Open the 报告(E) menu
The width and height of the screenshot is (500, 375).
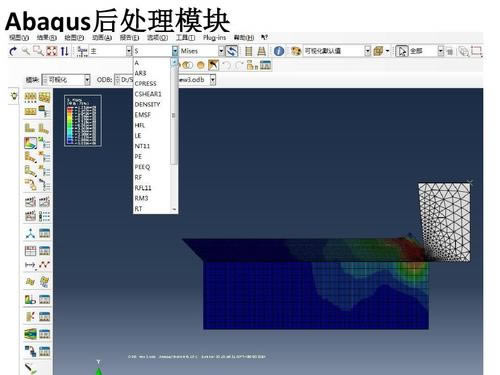click(x=129, y=38)
